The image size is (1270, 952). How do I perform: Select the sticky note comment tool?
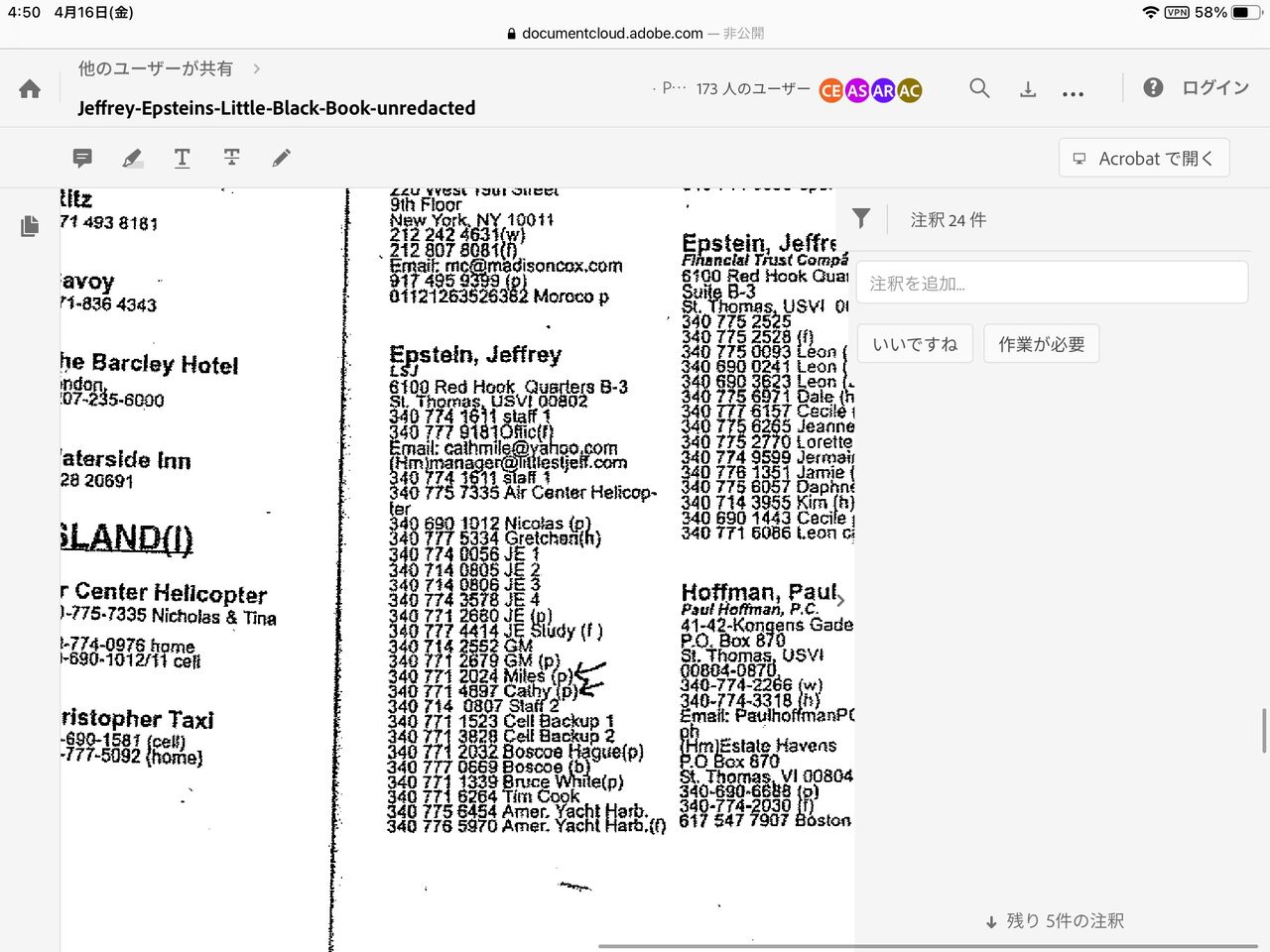[82, 158]
